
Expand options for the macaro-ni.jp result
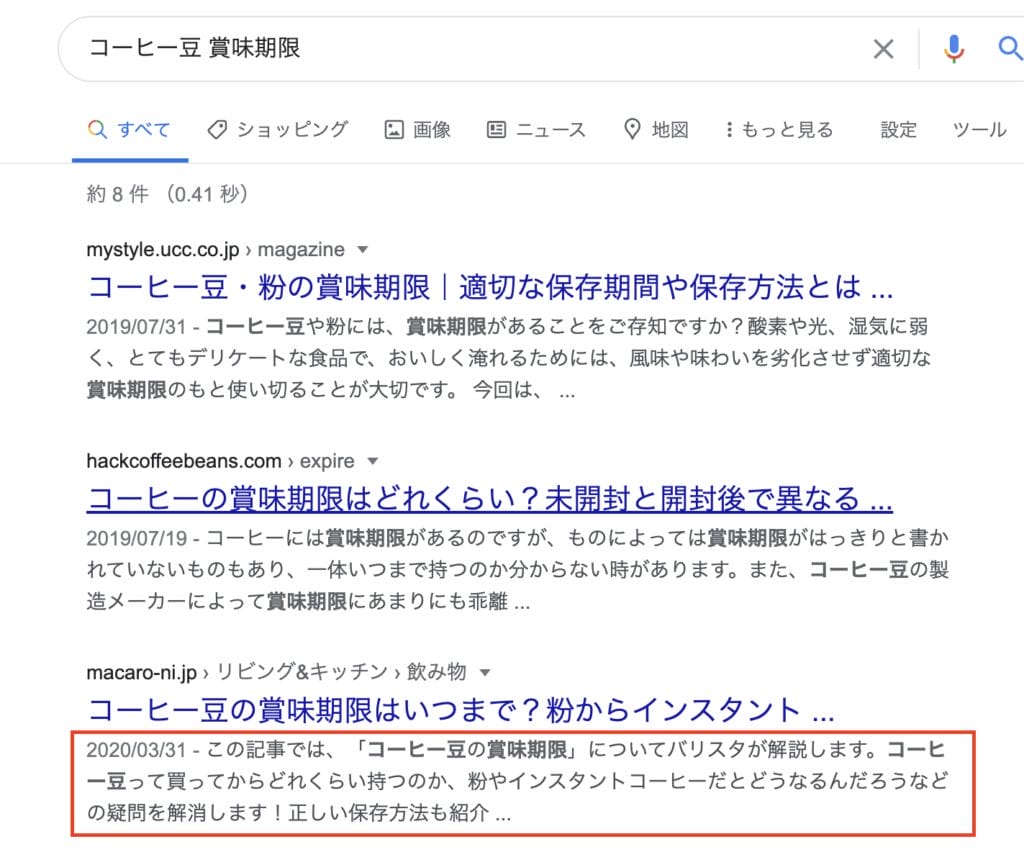click(484, 672)
